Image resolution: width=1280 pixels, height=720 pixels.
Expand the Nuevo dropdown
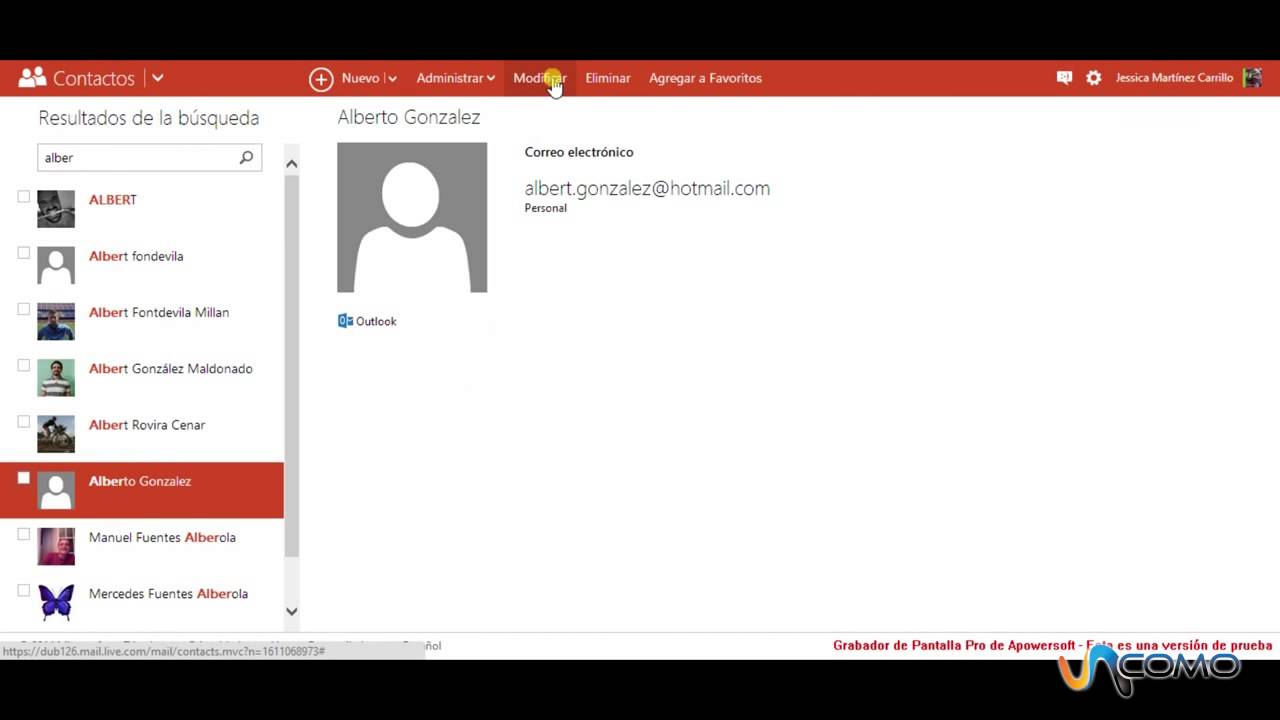[391, 78]
